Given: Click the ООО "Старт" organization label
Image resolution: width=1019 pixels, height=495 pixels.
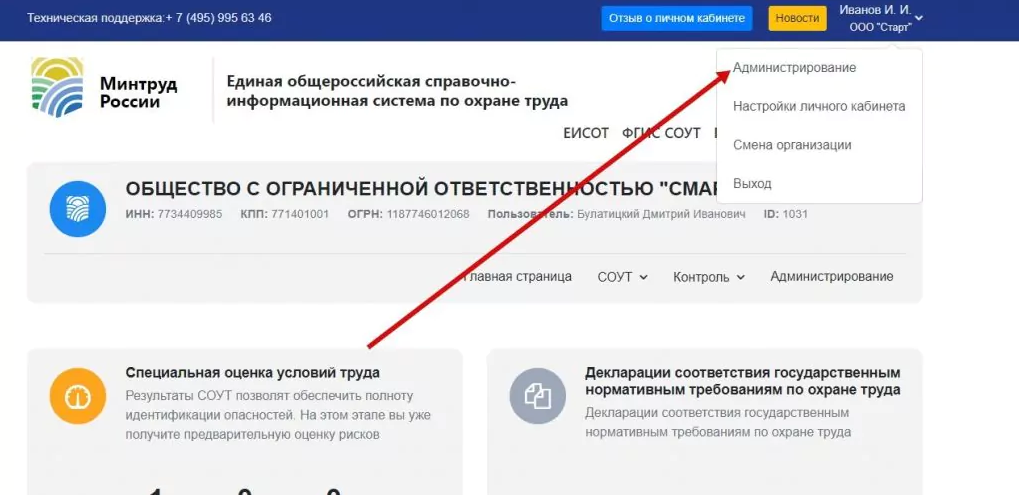Looking at the screenshot, I should point(881,27).
